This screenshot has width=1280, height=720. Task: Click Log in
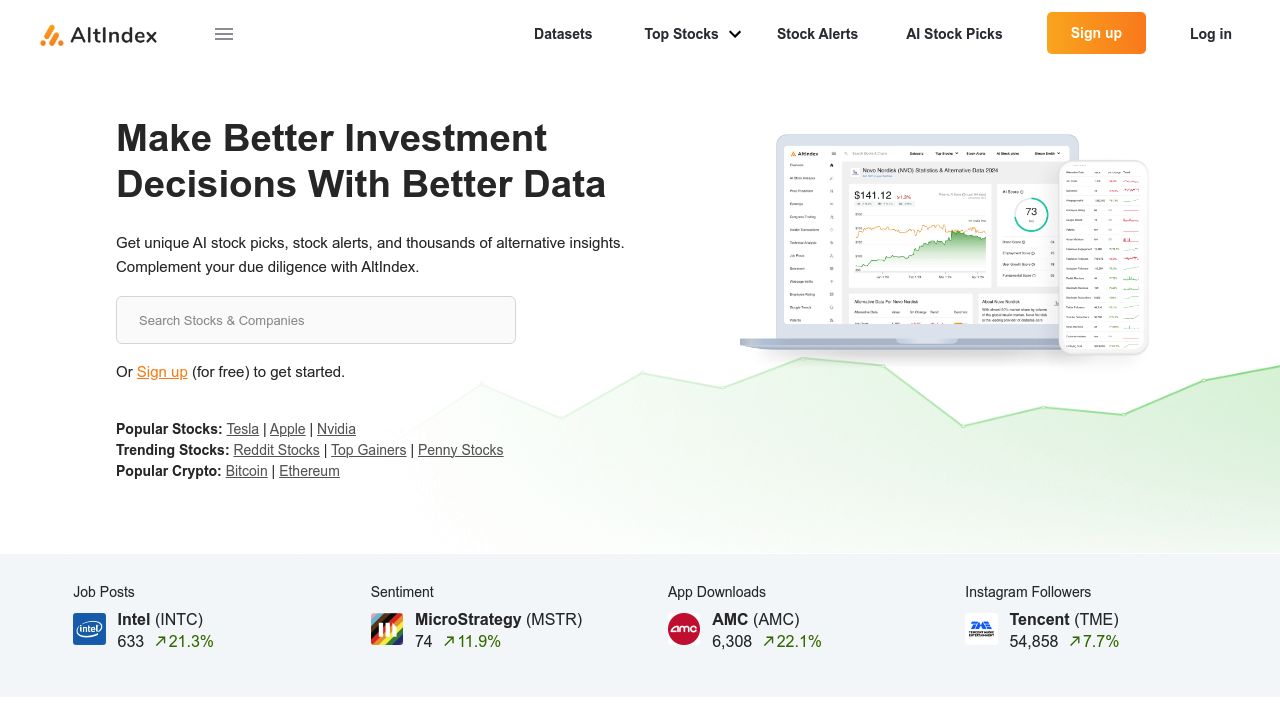coord(1211,34)
